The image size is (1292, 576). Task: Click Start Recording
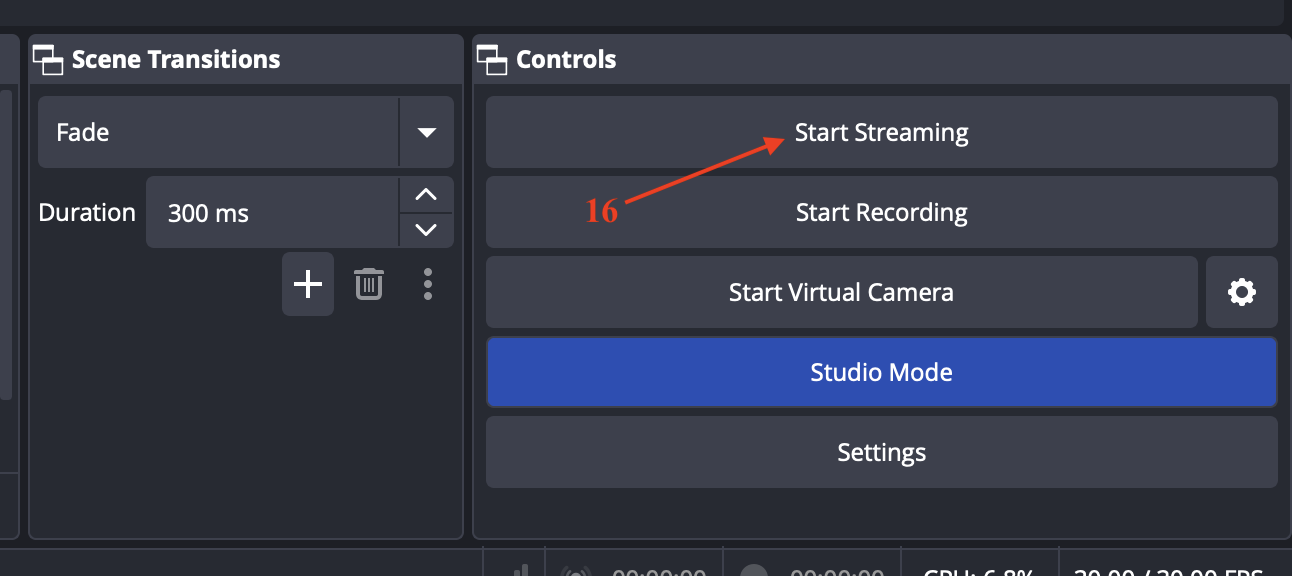coord(881,212)
